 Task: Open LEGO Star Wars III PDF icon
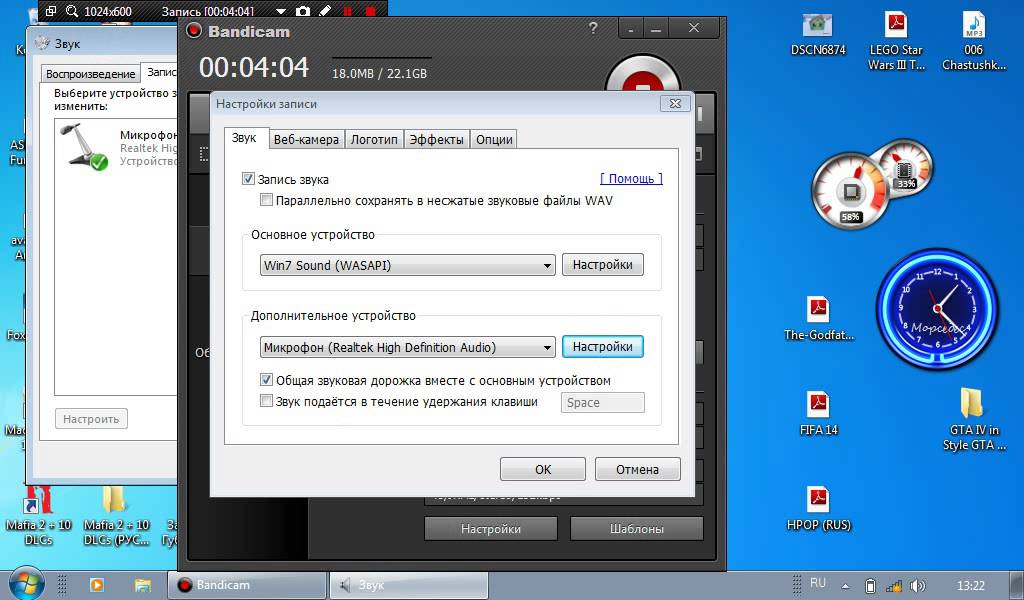[896, 41]
